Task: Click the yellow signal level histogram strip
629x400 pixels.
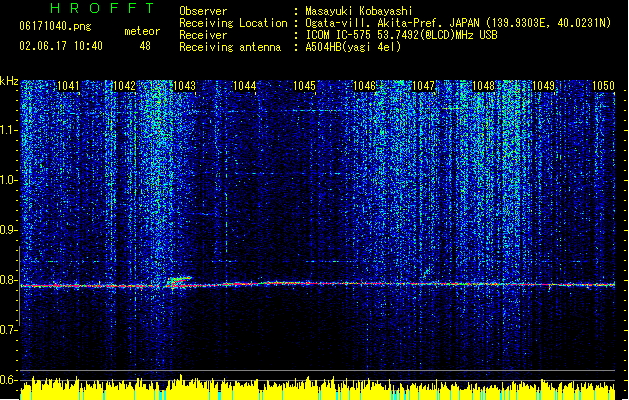Action: point(317,388)
